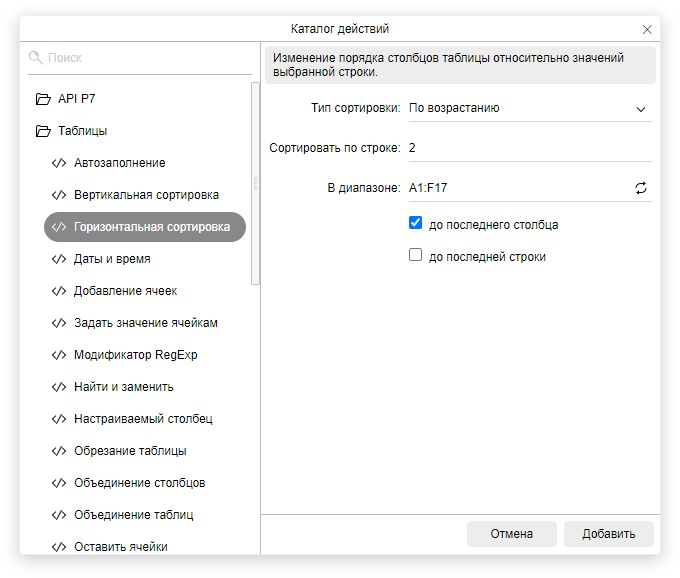The width and height of the screenshot is (680, 578).
Task: Collapse the Таблицы tree group
Action: coord(82,131)
